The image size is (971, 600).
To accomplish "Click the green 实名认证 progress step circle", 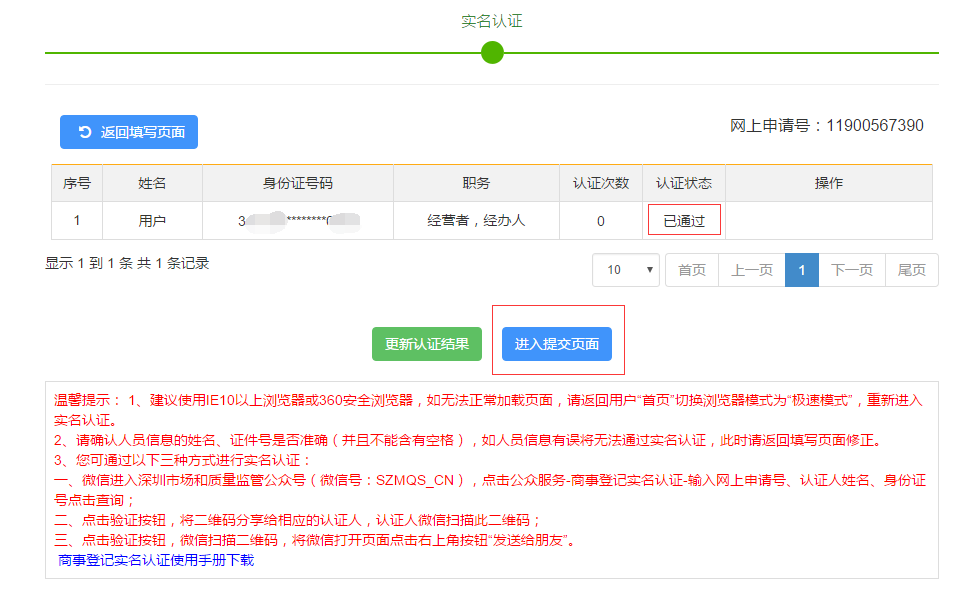I will [x=492, y=52].
